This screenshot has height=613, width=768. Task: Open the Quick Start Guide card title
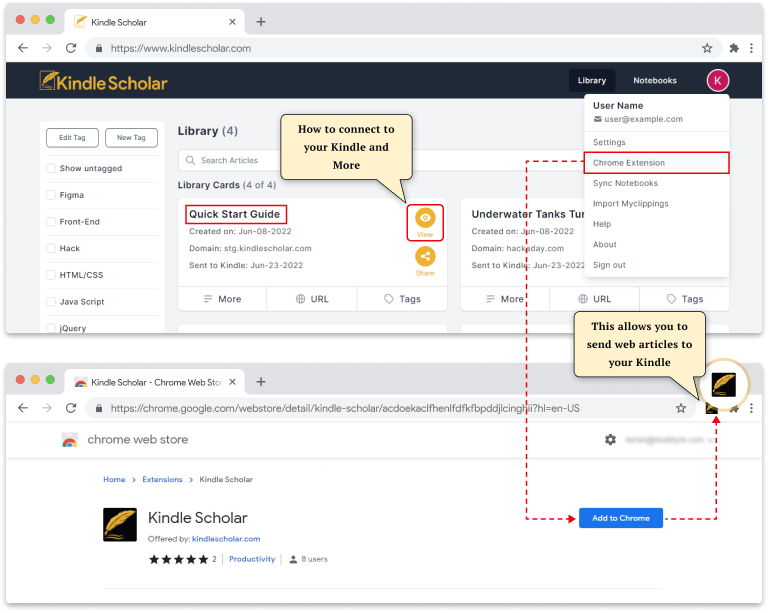235,214
